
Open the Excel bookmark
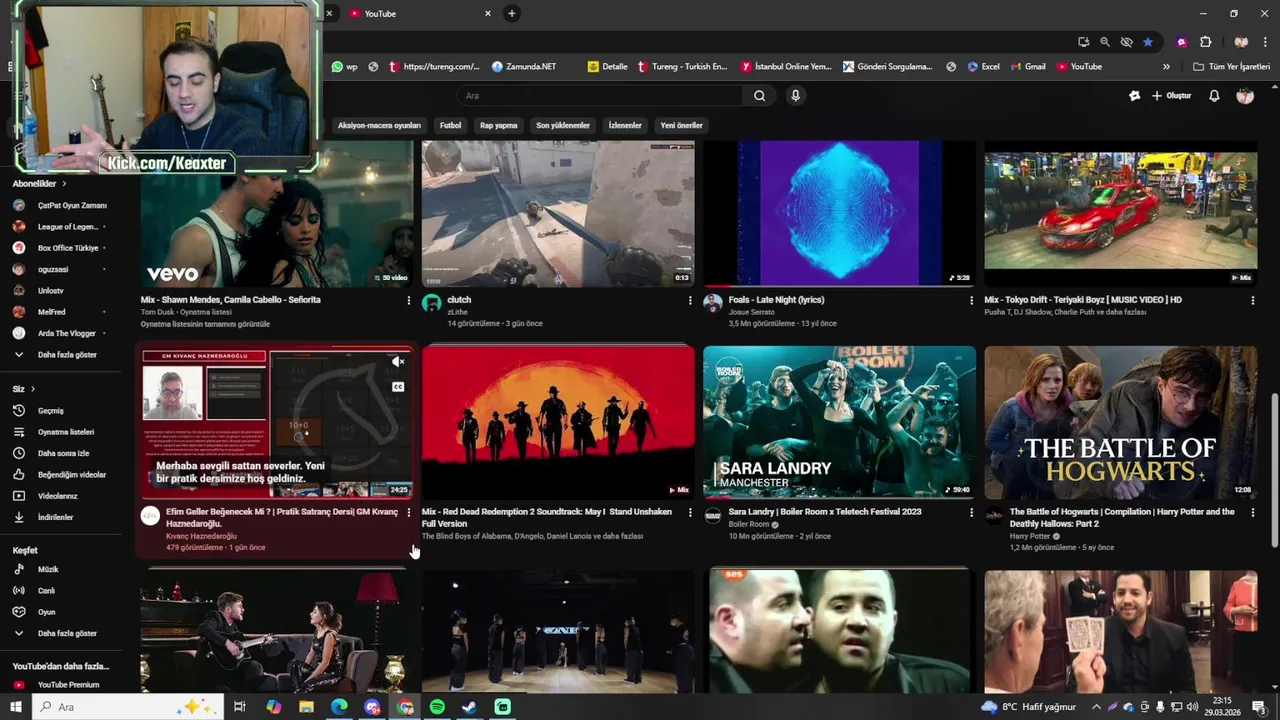[983, 67]
